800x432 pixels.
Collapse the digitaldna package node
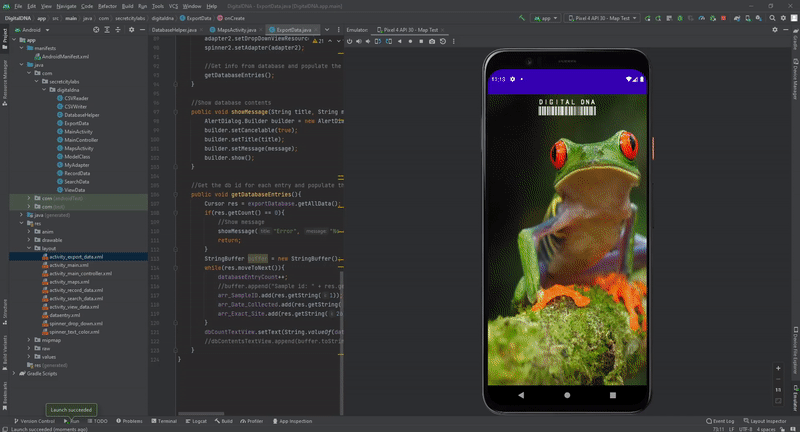pos(44,90)
